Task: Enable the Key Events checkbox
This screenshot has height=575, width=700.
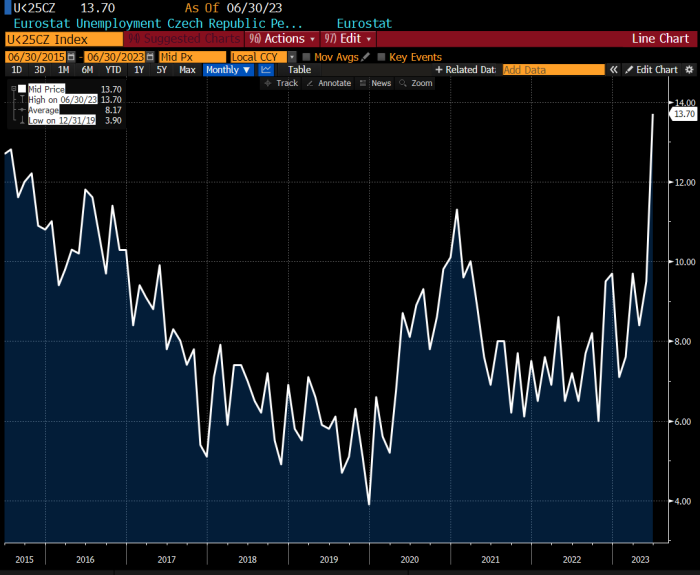Action: pyautogui.click(x=381, y=57)
